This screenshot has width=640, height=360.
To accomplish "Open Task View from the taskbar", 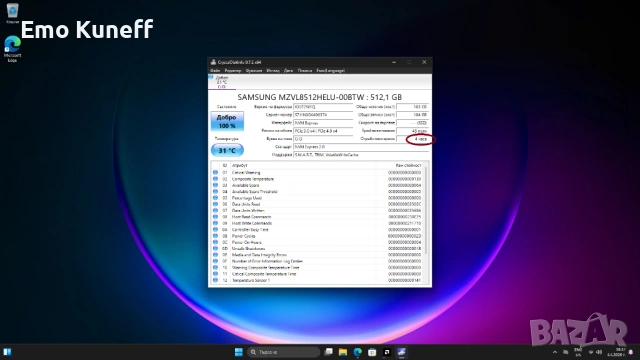I will (x=328, y=352).
